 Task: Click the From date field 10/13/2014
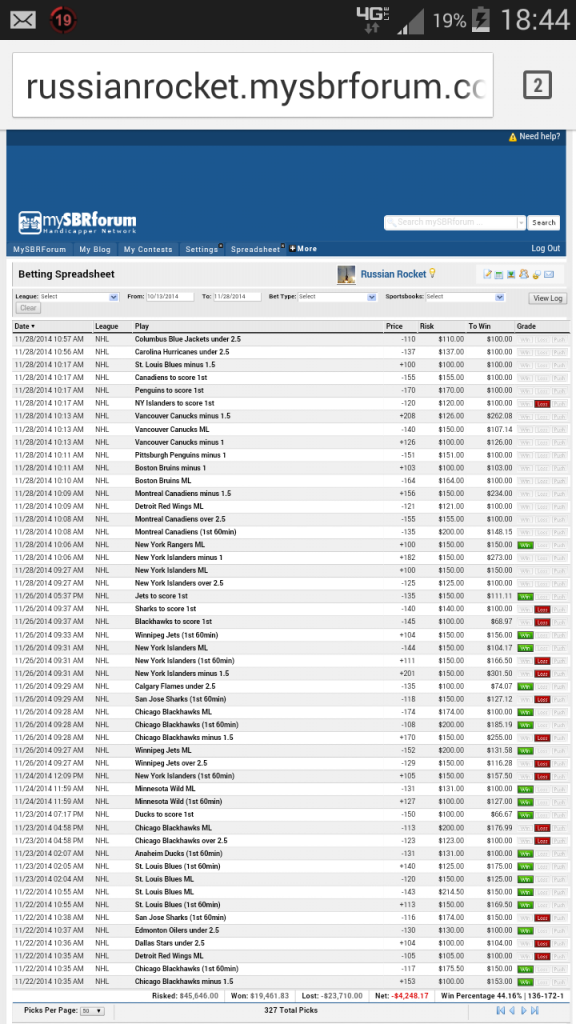[x=170, y=296]
